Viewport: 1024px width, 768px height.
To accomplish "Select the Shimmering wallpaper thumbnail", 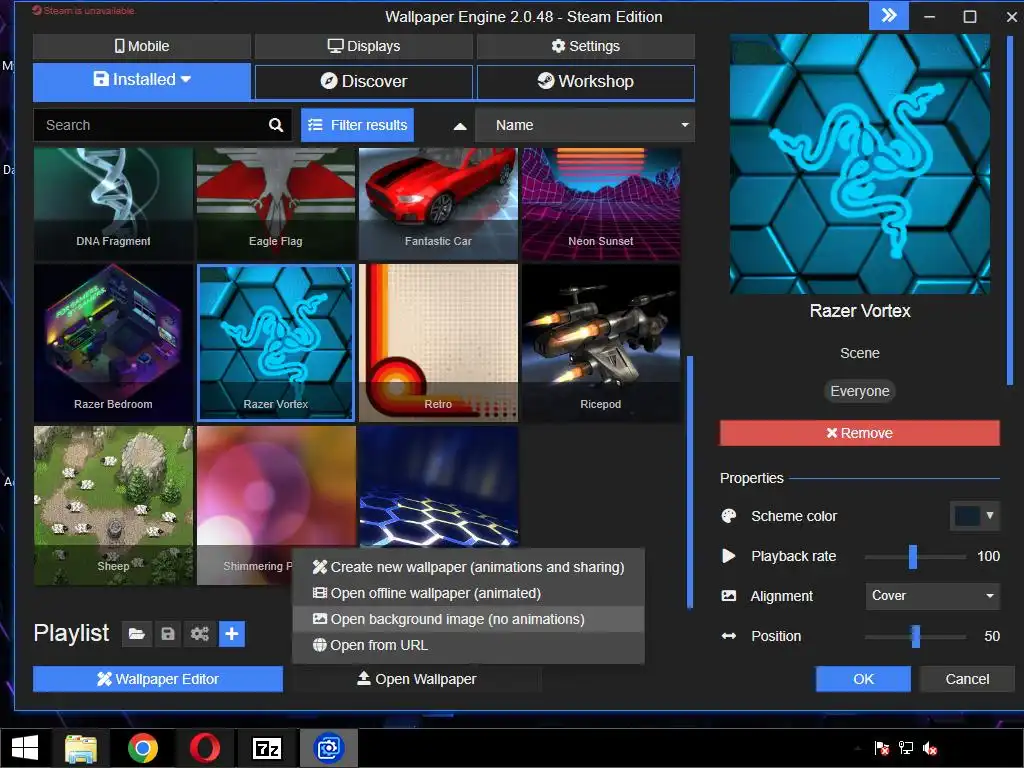I will [x=276, y=487].
